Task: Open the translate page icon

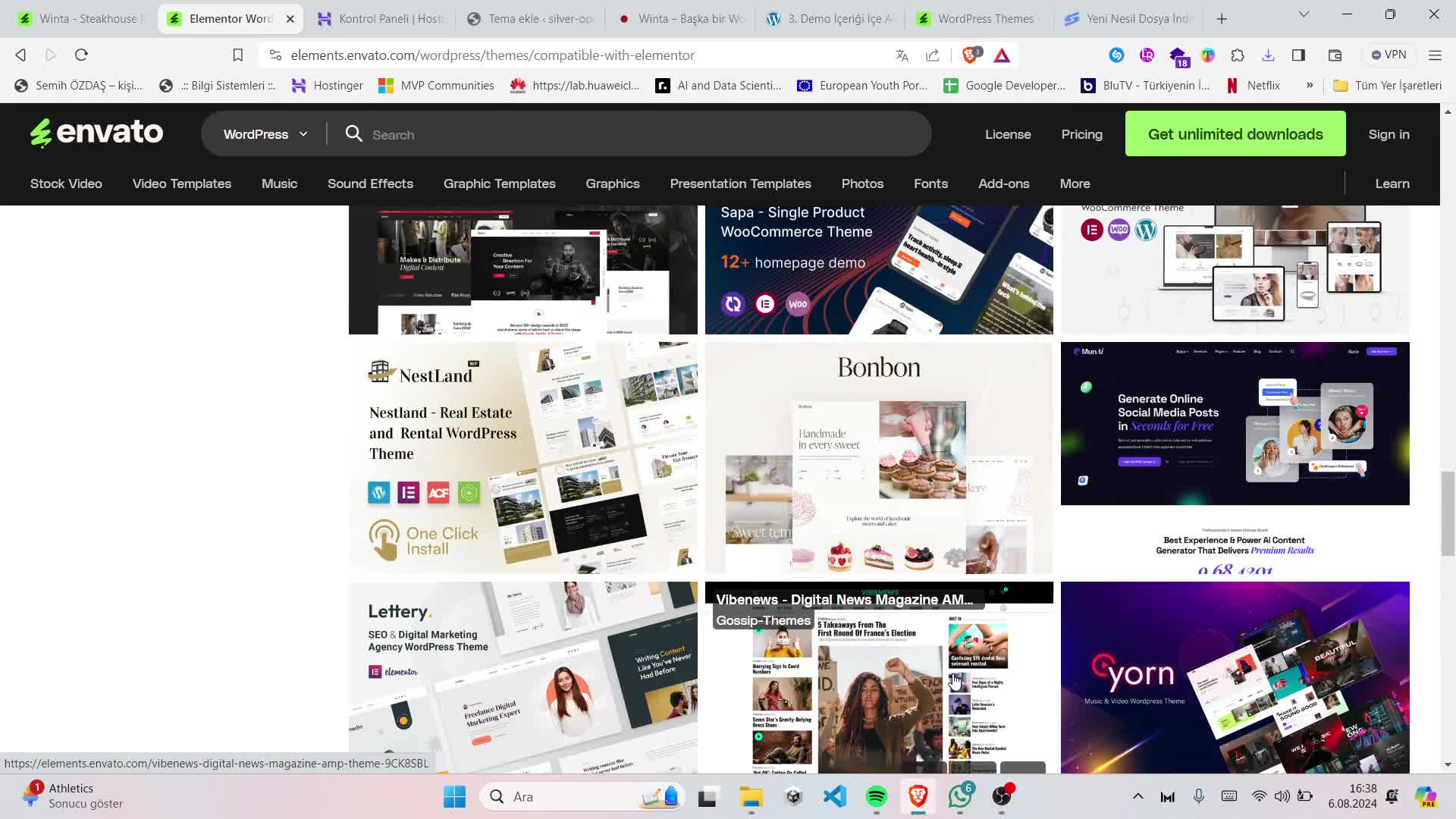Action: pos(902,55)
